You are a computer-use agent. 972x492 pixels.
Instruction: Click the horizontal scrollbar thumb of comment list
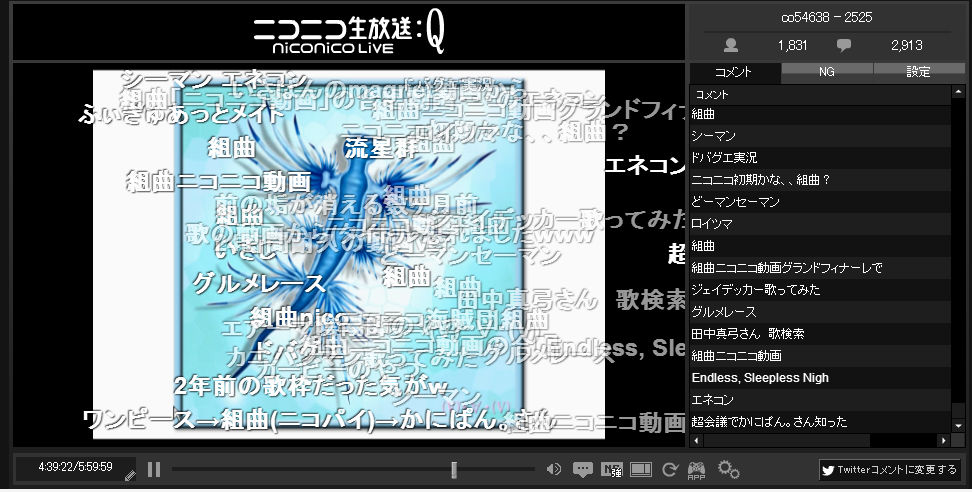pyautogui.click(x=787, y=441)
